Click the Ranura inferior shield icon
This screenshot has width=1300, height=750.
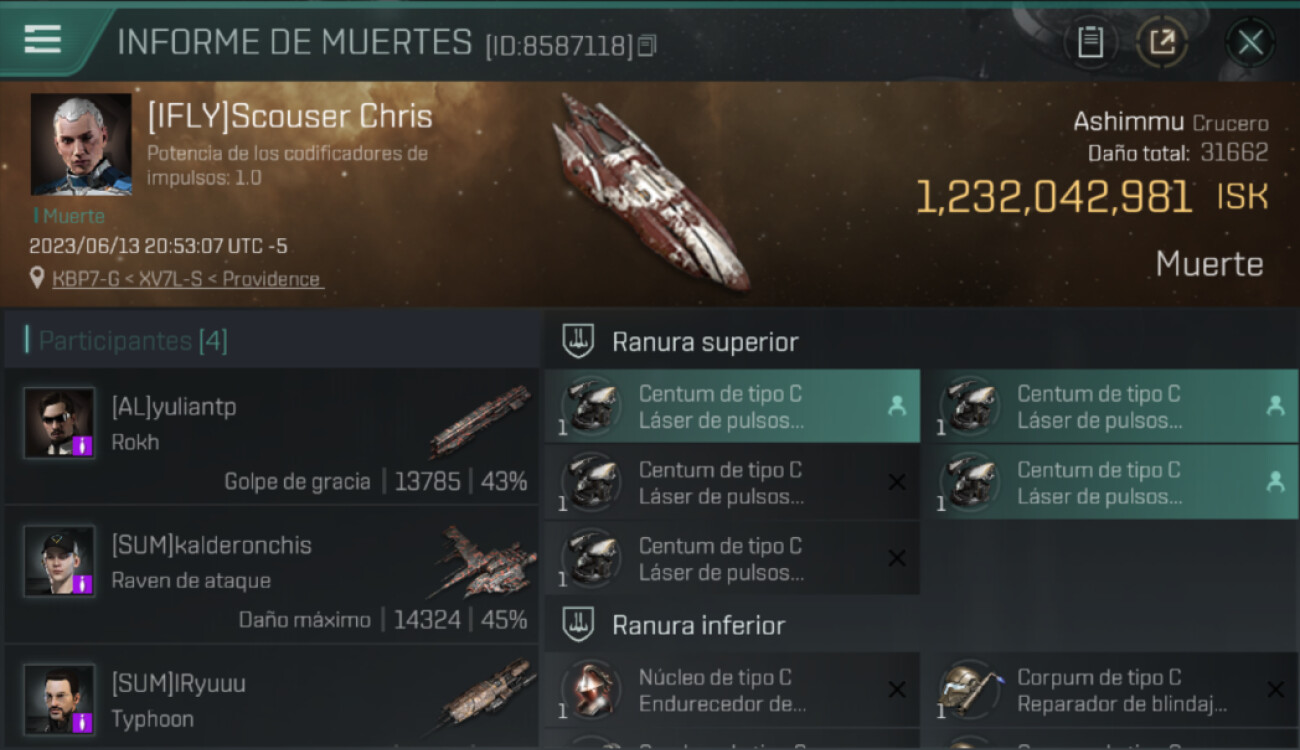click(578, 626)
